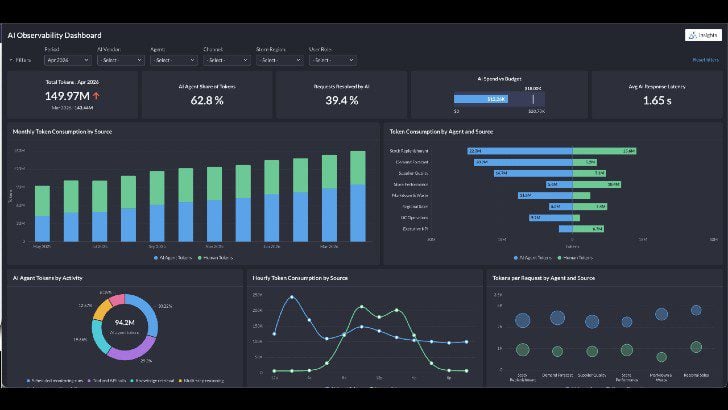Toggle the yellow Multi-step reasoning legend item
The width and height of the screenshot is (728, 410).
(x=201, y=381)
